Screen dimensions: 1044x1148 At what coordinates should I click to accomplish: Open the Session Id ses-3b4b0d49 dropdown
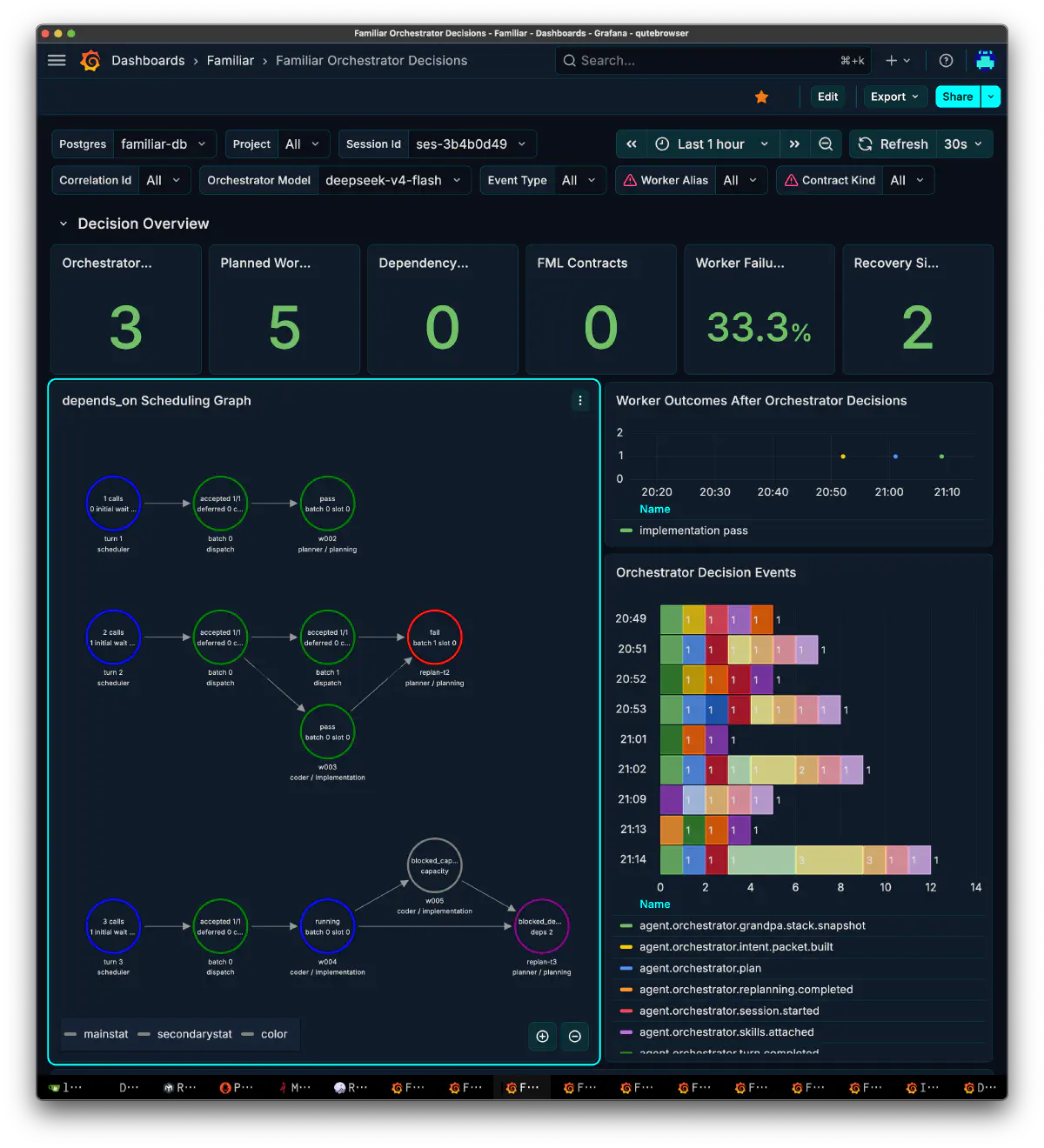point(472,144)
